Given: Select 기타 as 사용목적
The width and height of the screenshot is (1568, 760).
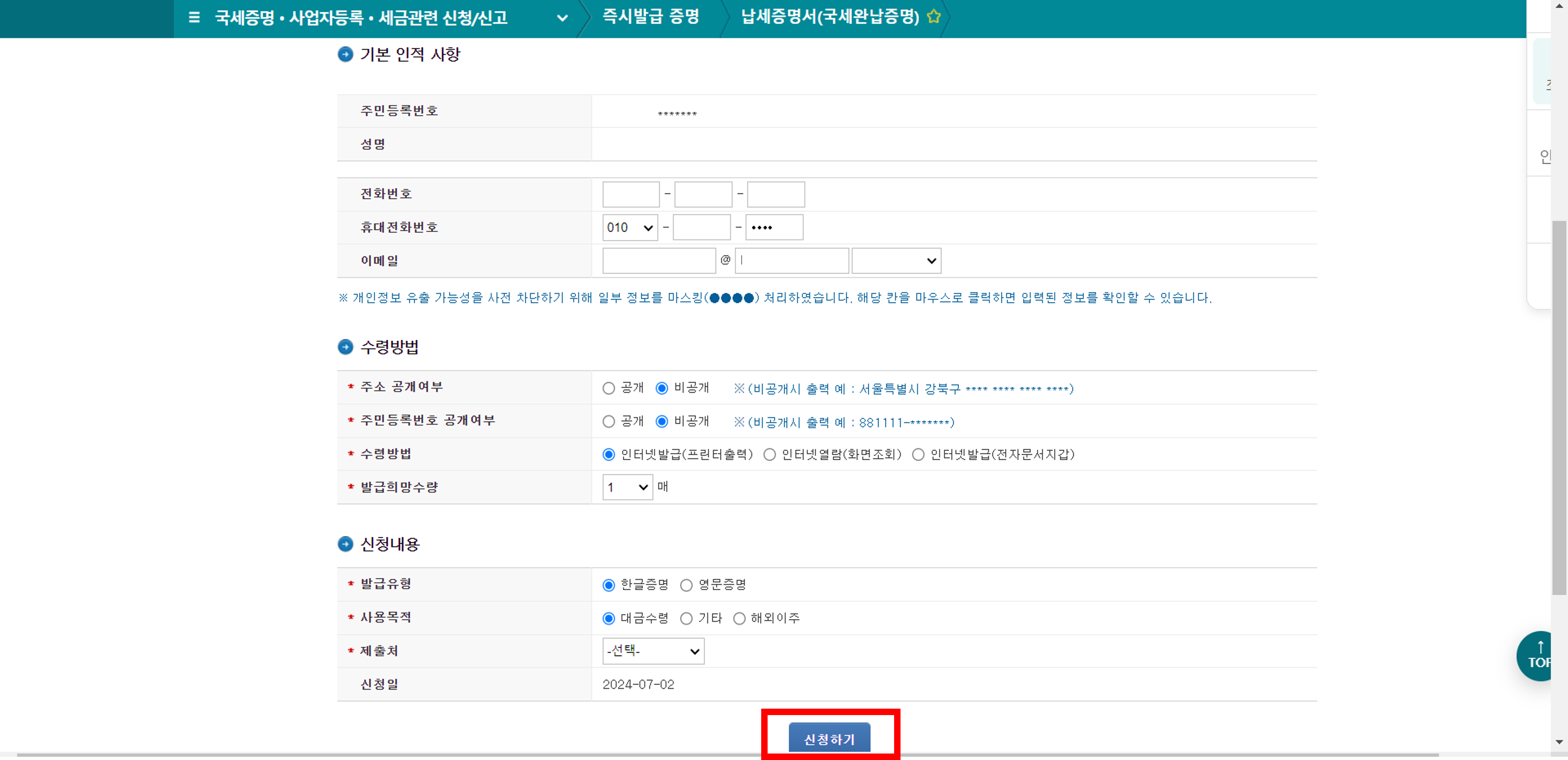Looking at the screenshot, I should (686, 619).
